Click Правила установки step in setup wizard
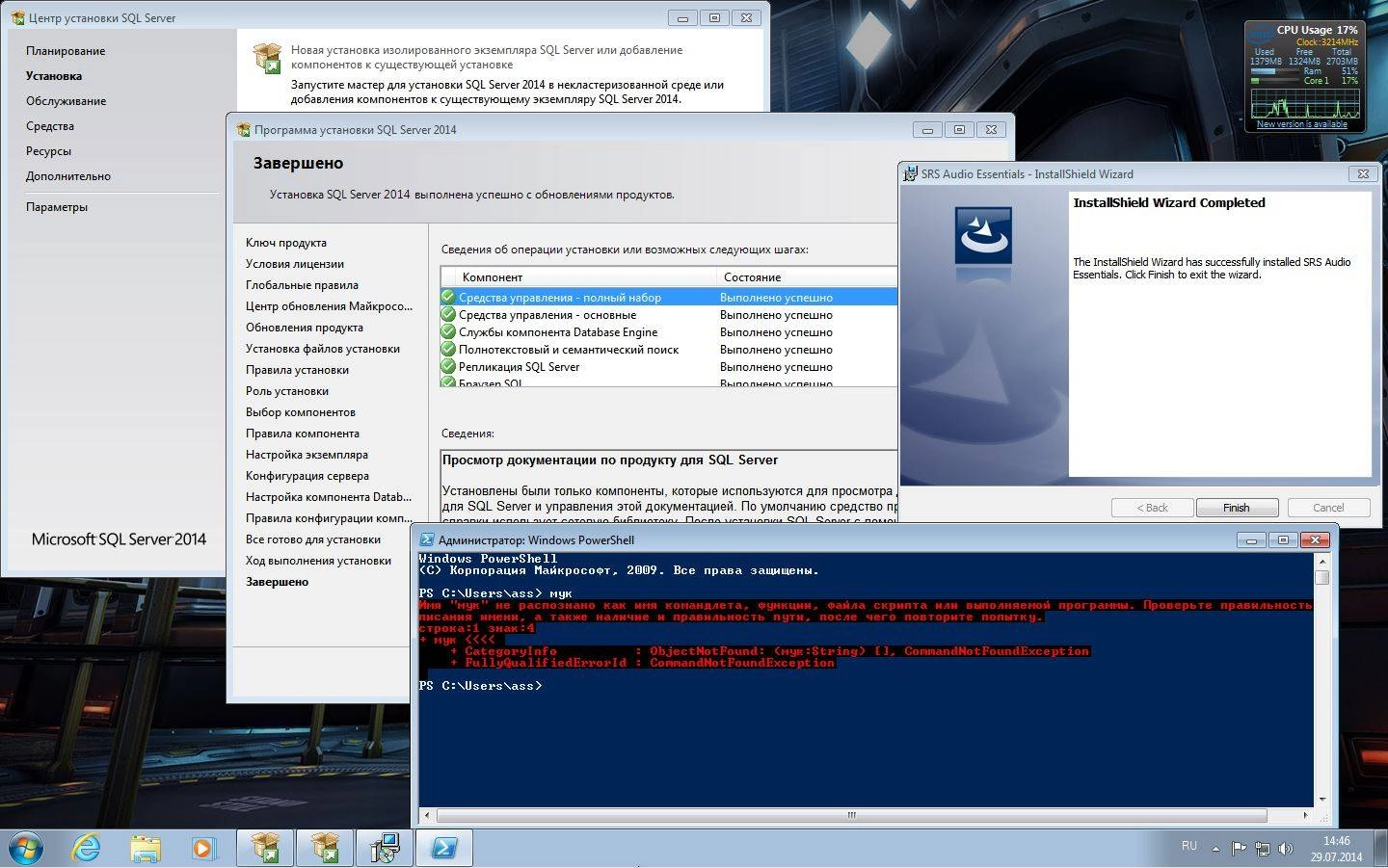 pos(297,370)
